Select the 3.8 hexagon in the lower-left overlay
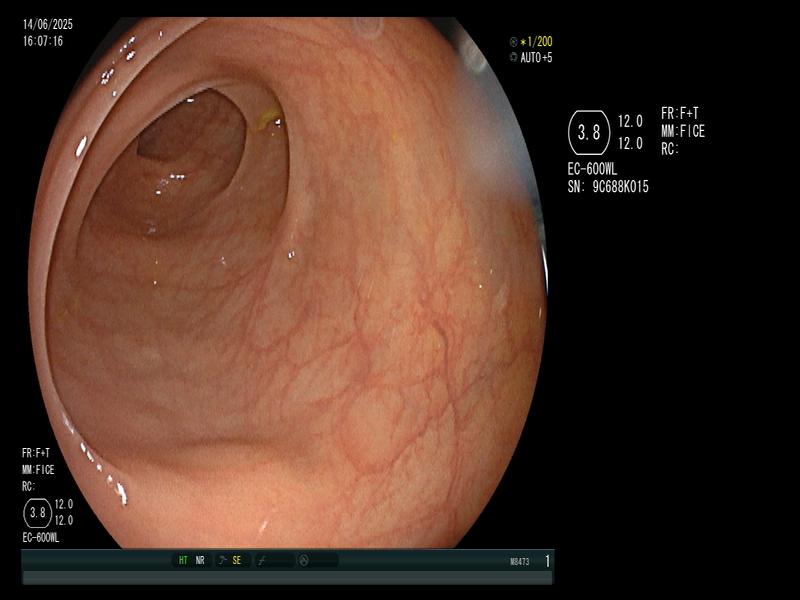 pyautogui.click(x=38, y=513)
